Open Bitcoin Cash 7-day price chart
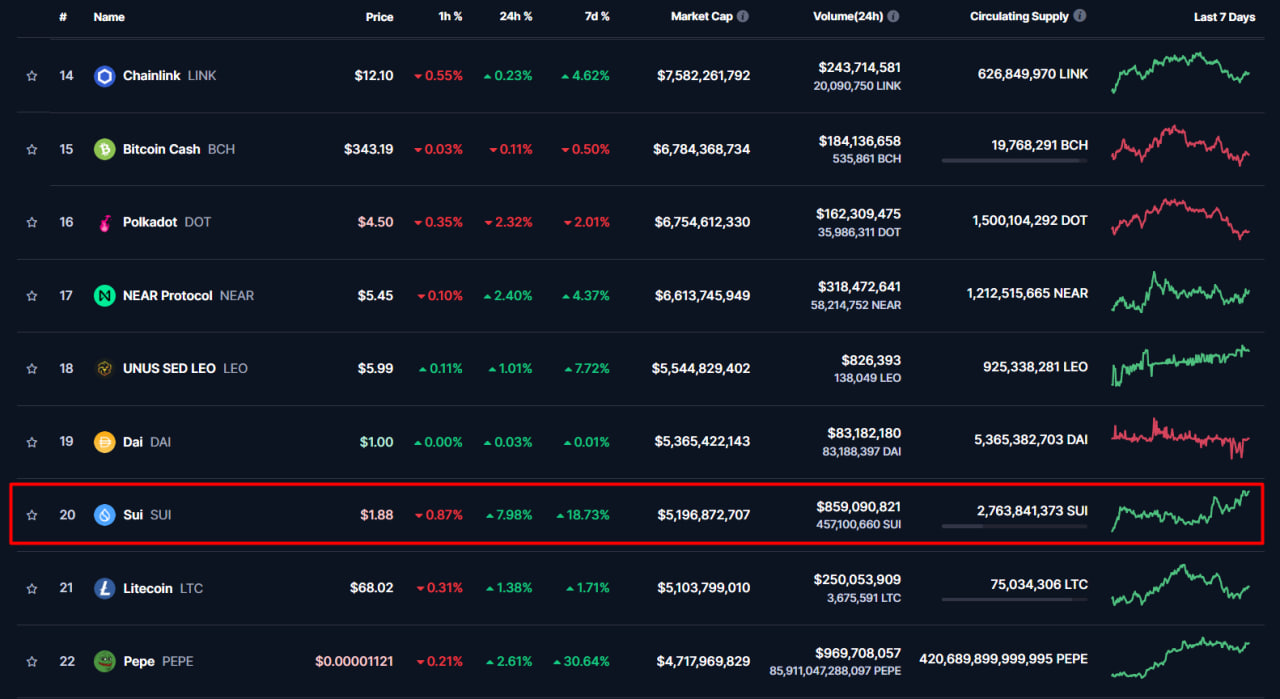Screen dimensions: 1280x699 (1181, 146)
